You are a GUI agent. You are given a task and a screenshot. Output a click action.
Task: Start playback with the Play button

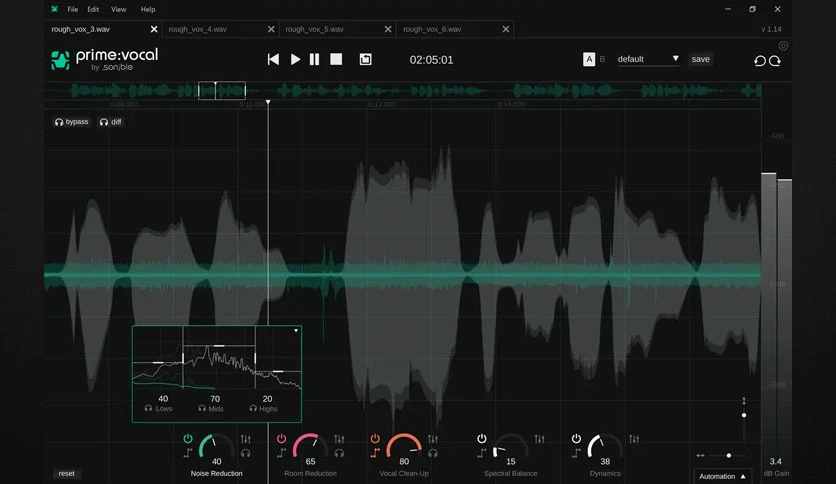tap(295, 59)
